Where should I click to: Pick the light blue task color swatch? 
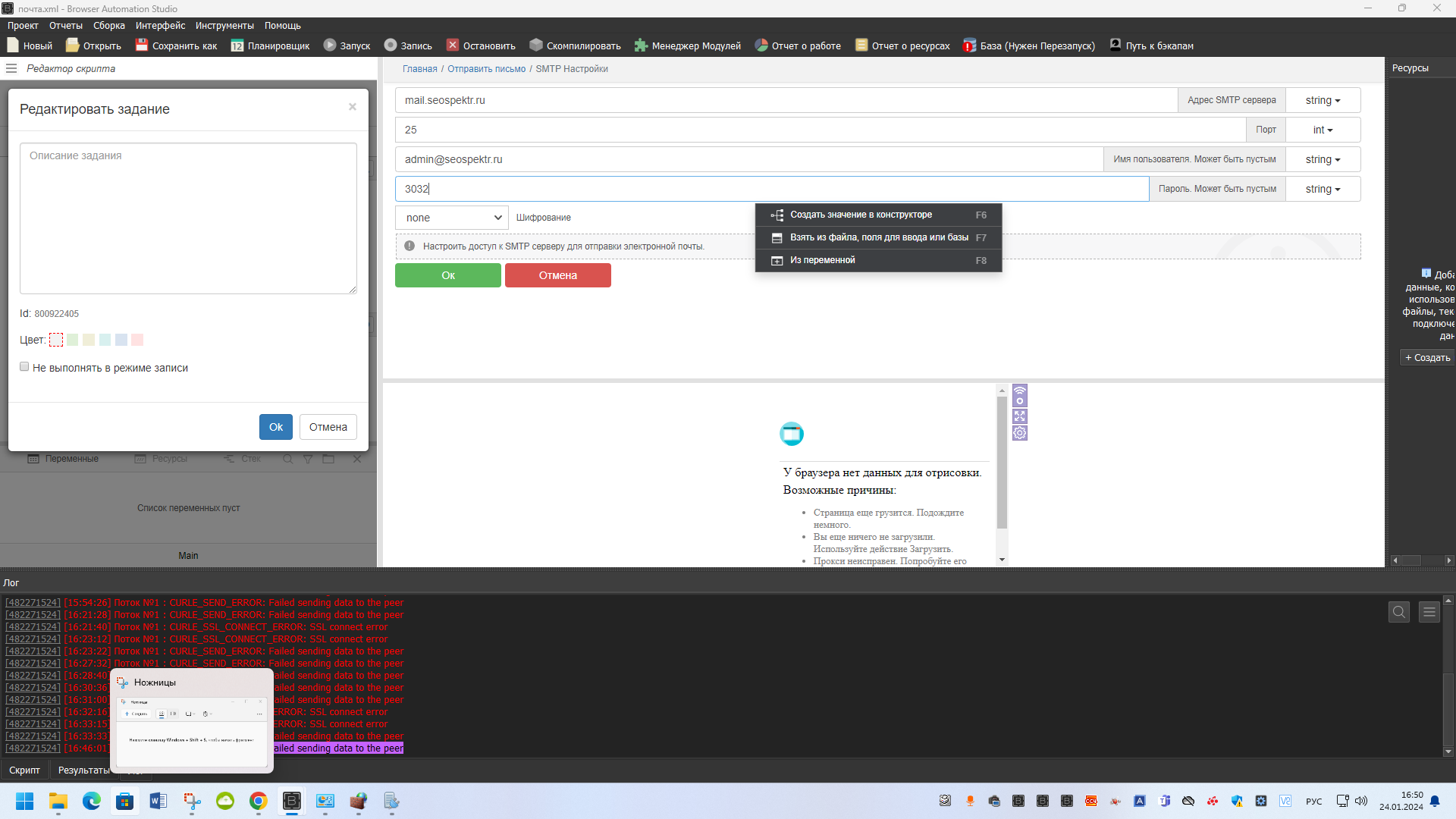121,340
